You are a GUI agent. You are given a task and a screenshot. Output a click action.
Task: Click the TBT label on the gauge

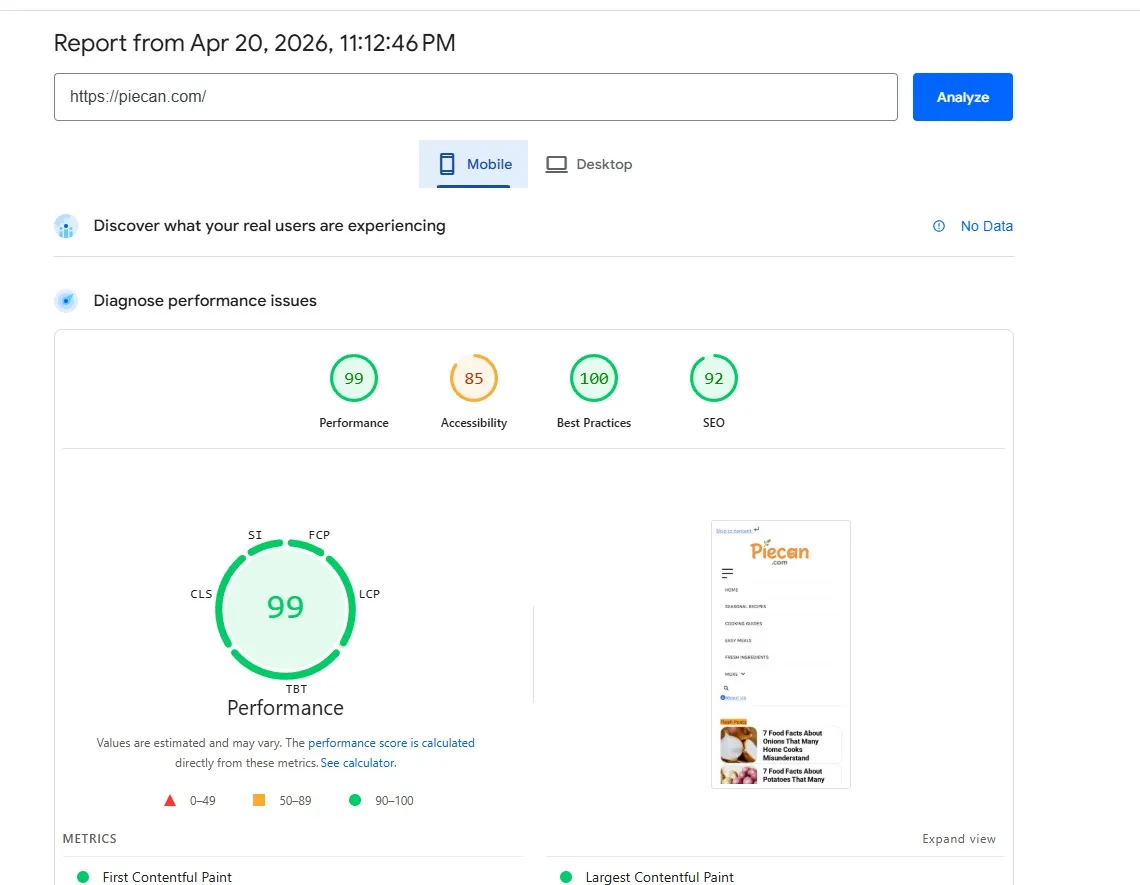296,689
